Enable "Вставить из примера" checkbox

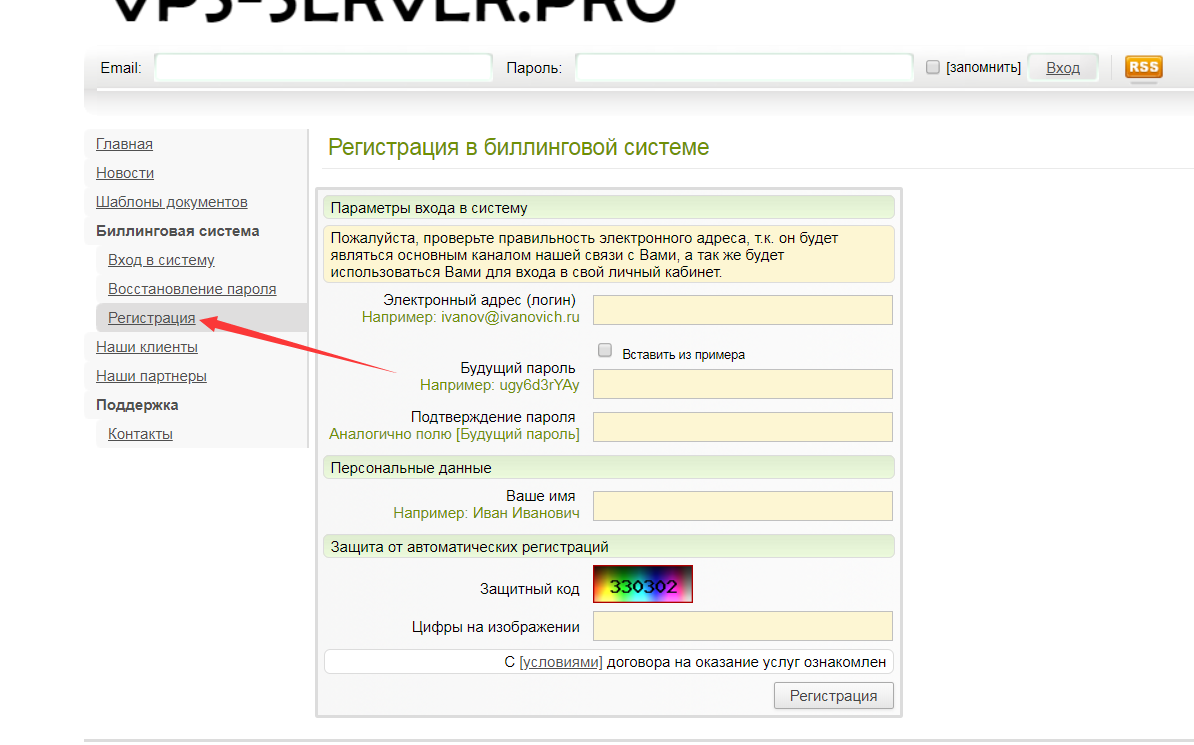[604, 351]
